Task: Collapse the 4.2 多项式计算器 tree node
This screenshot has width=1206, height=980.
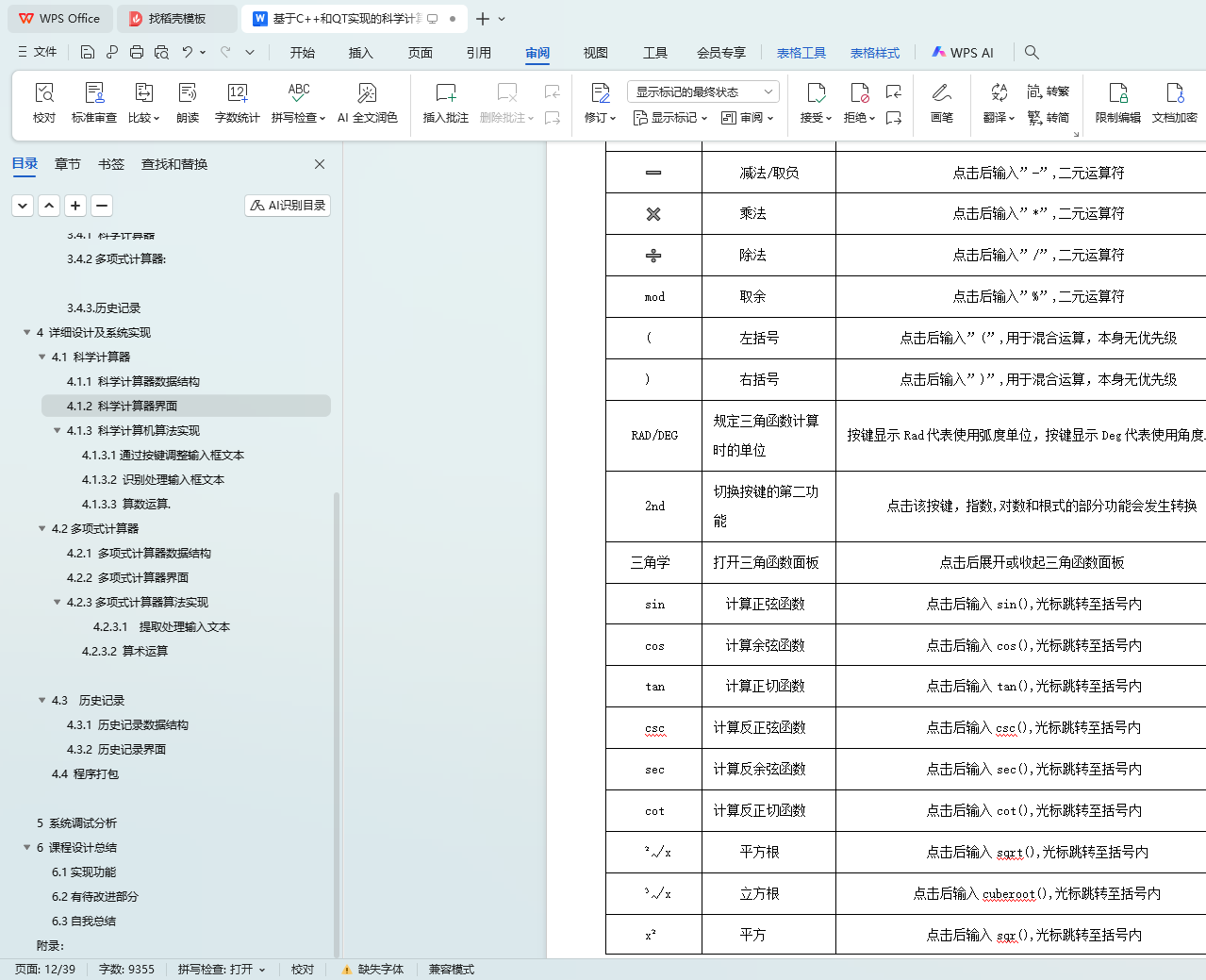Action: (42, 528)
